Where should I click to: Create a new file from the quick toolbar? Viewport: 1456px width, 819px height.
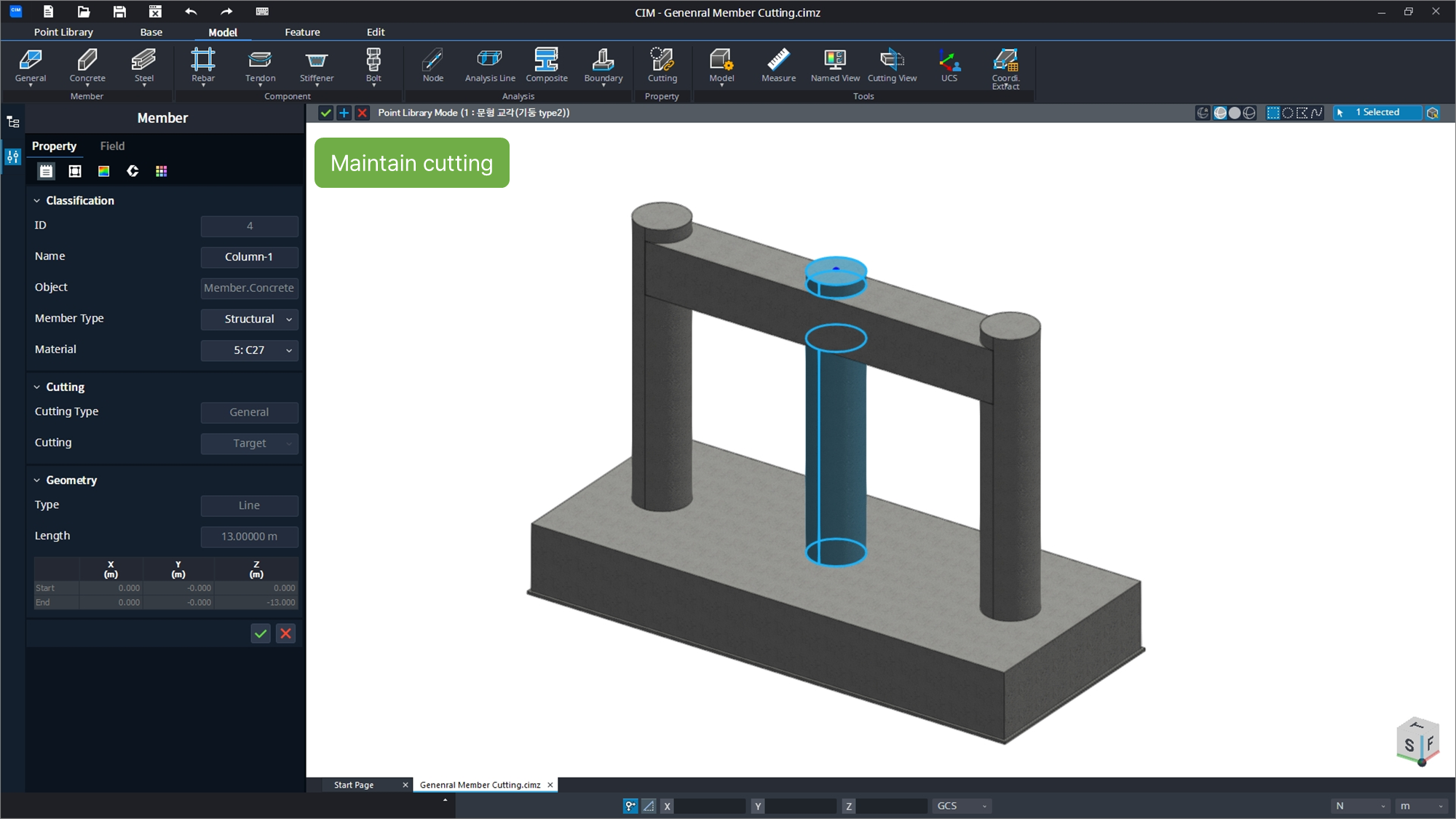click(48, 12)
